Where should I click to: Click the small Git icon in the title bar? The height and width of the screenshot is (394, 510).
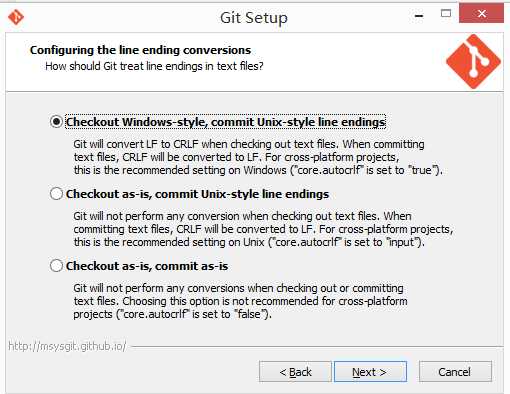pyautogui.click(x=16, y=17)
